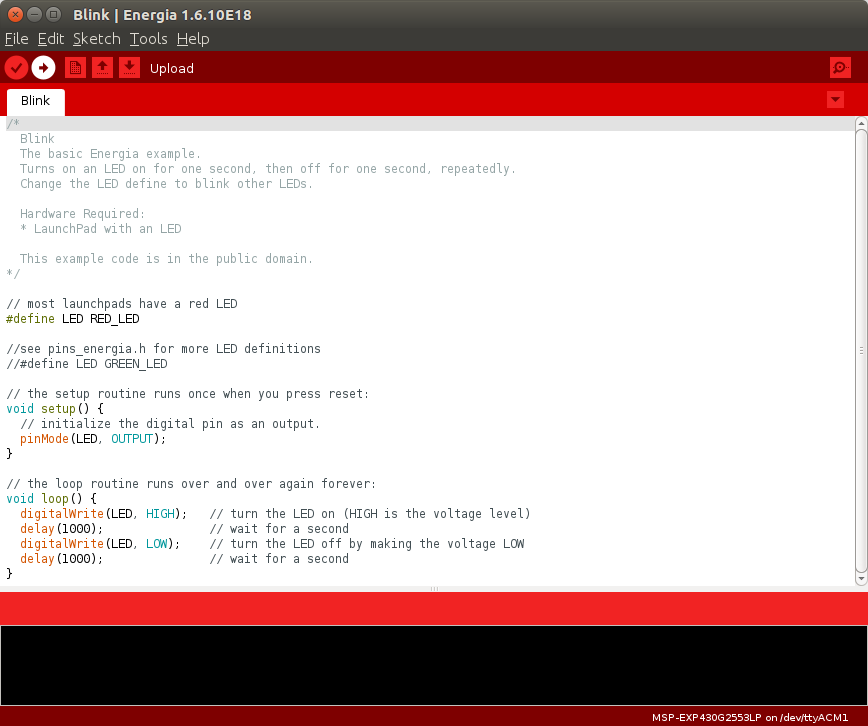Open the Serial Monitor icon
This screenshot has height=726, width=868.
[x=840, y=68]
